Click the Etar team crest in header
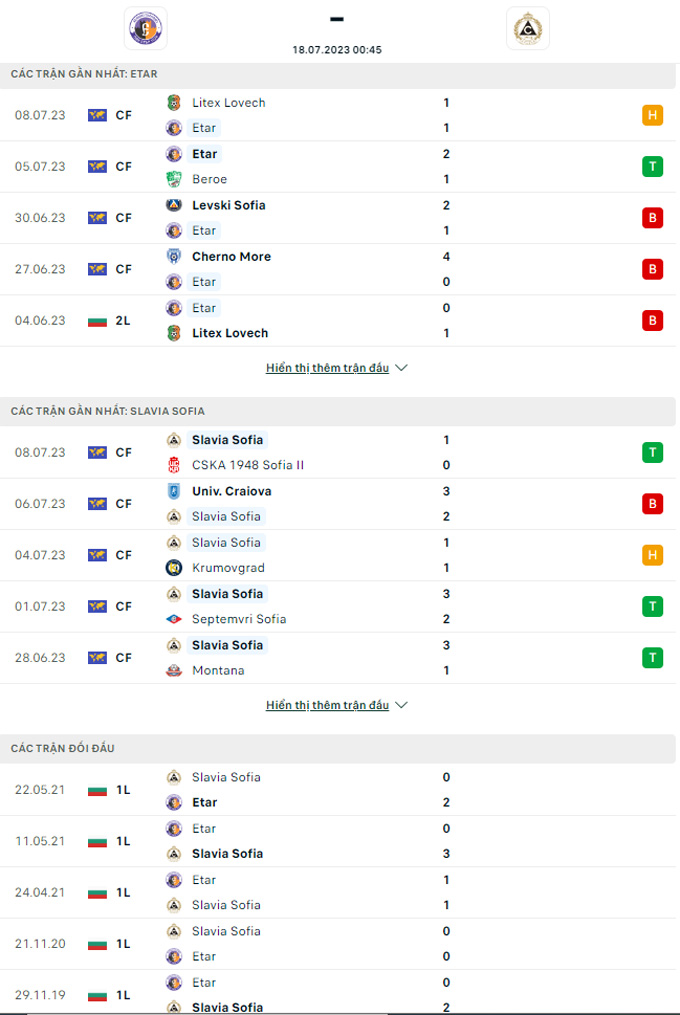The width and height of the screenshot is (680, 1015). click(x=145, y=28)
